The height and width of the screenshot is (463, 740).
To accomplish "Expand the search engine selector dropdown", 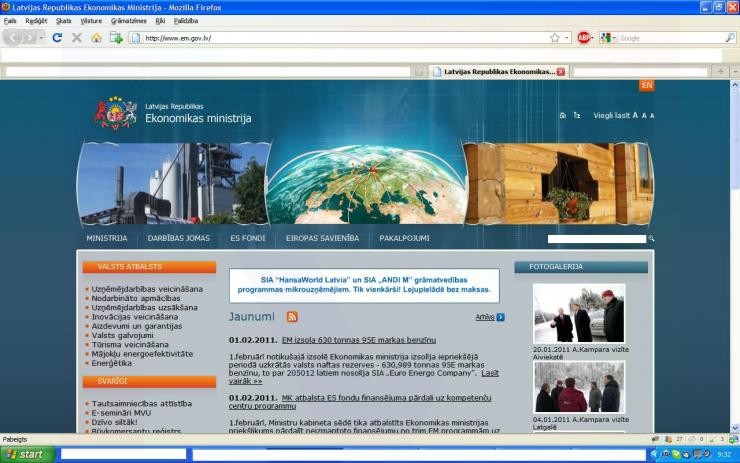I will point(613,38).
